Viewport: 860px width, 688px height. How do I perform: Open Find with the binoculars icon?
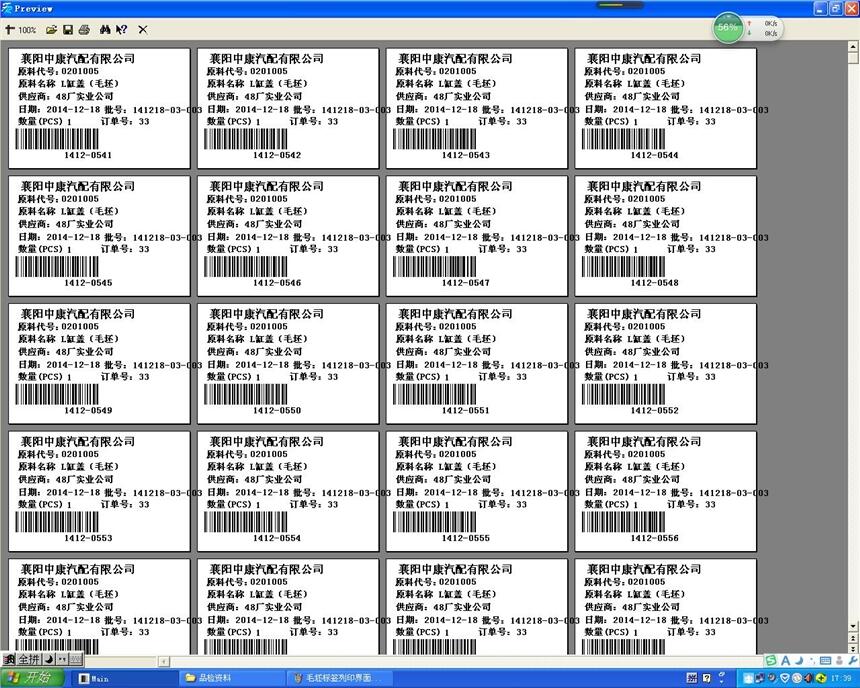coord(104,30)
